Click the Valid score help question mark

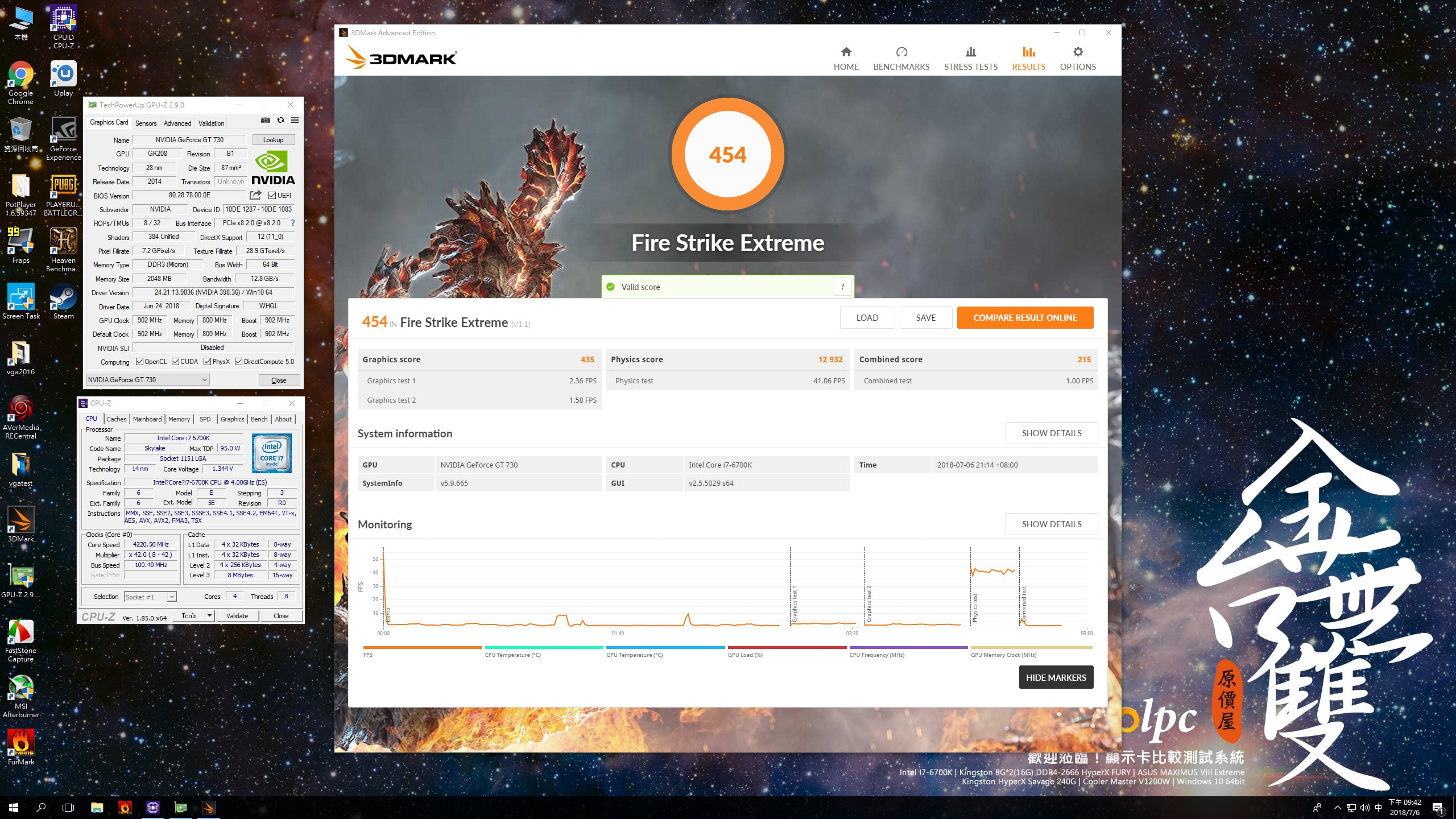[842, 287]
